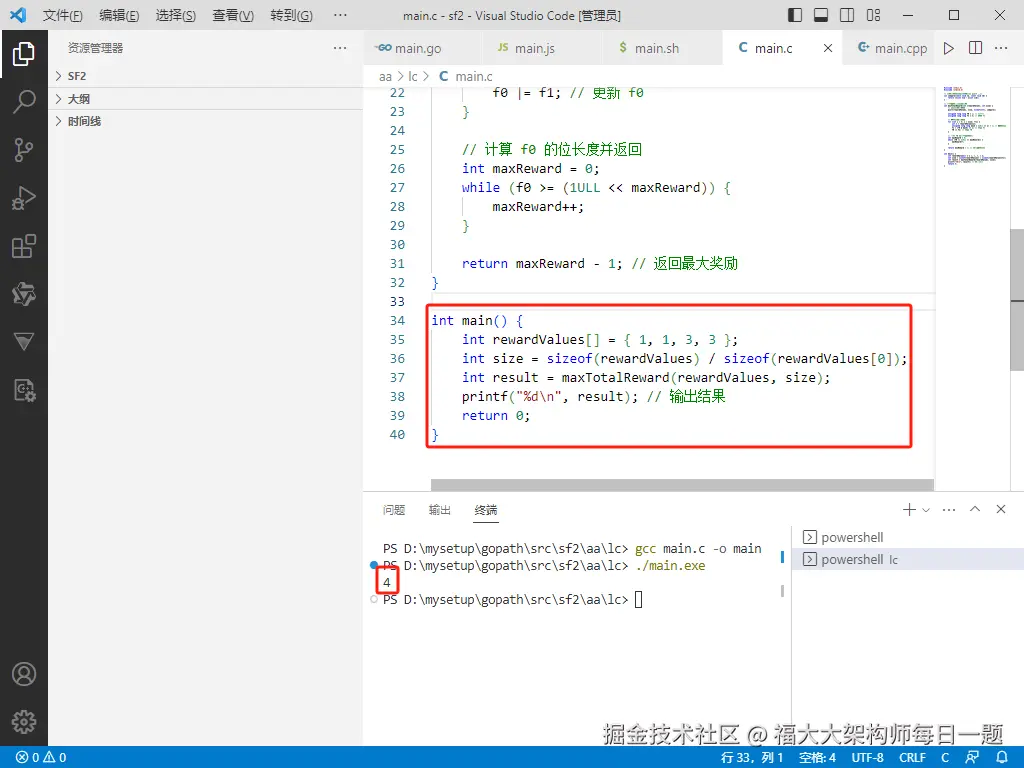Image resolution: width=1024 pixels, height=768 pixels.
Task: Change file encoding UTF-8
Action: pyautogui.click(x=867, y=758)
